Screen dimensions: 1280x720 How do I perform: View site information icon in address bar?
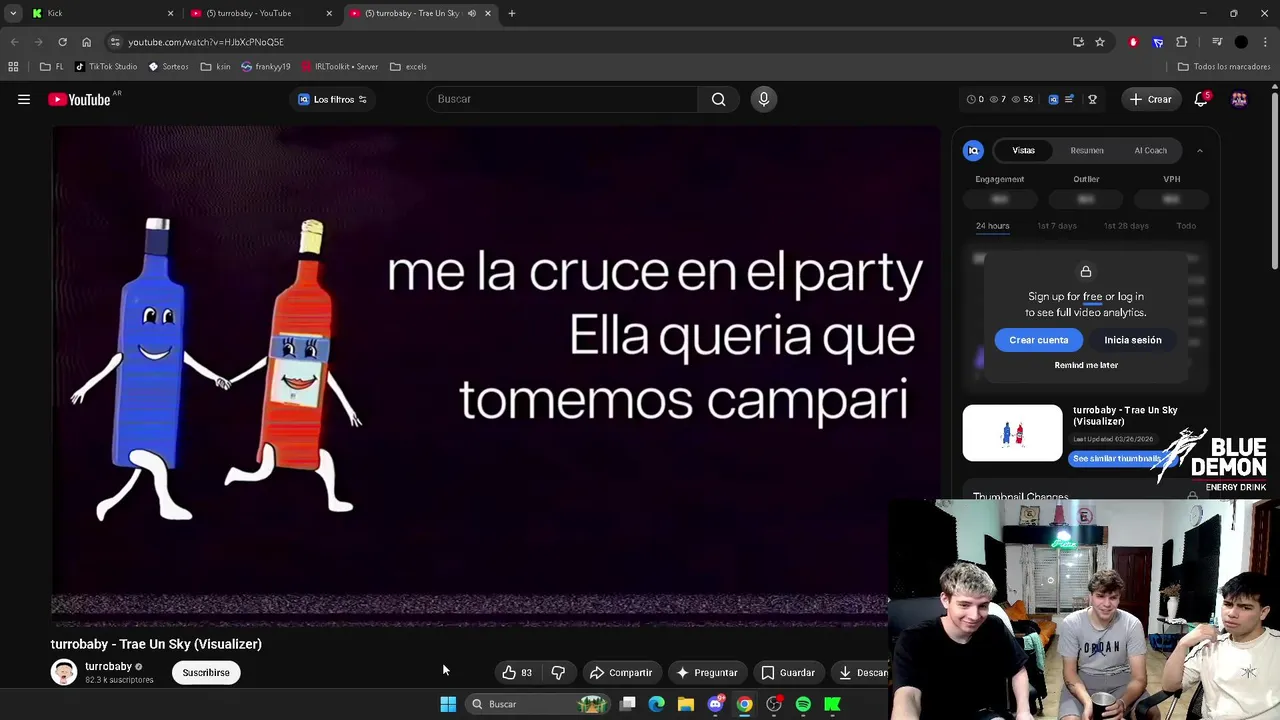click(x=115, y=42)
